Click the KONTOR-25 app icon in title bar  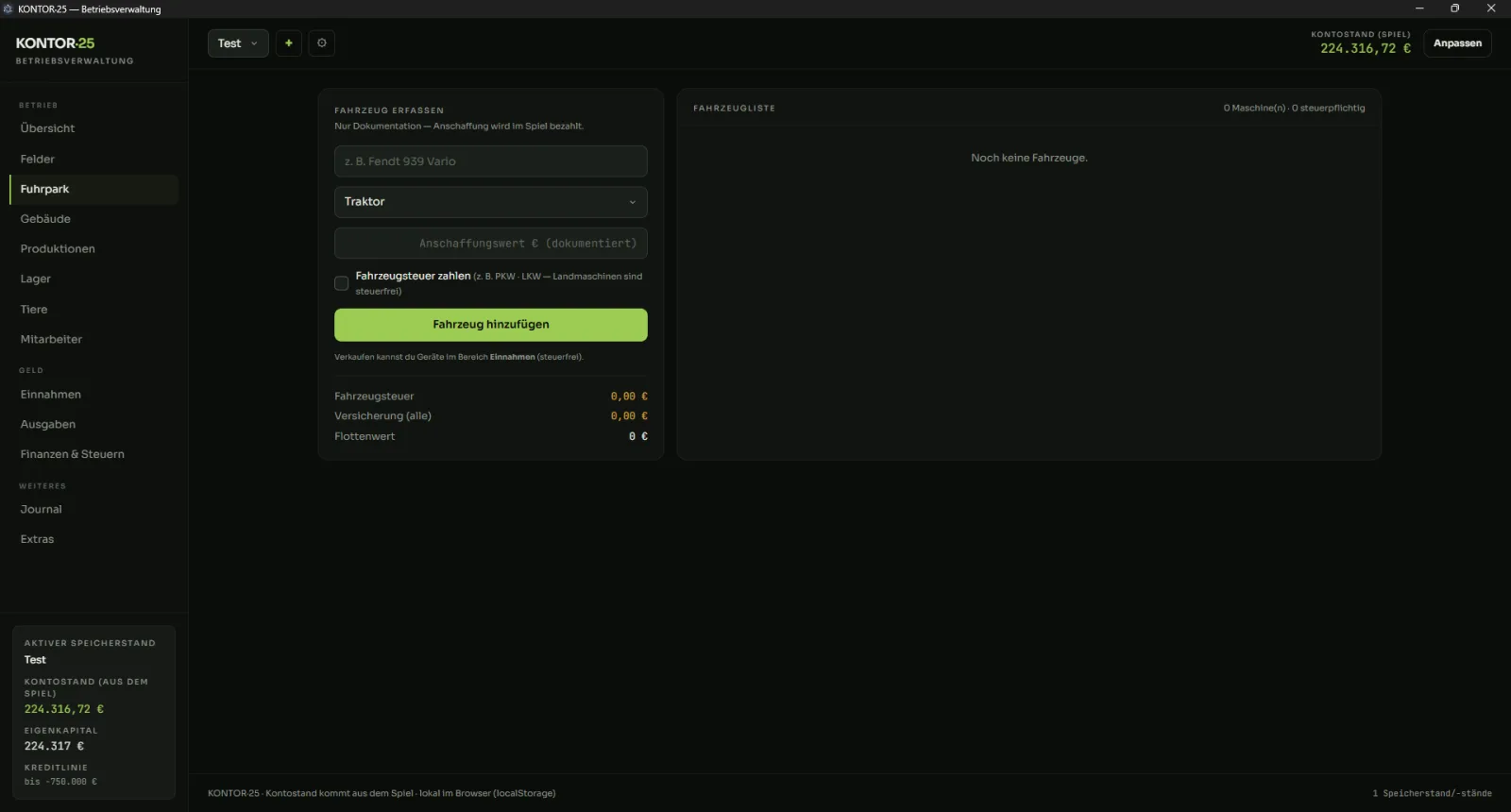click(8, 8)
